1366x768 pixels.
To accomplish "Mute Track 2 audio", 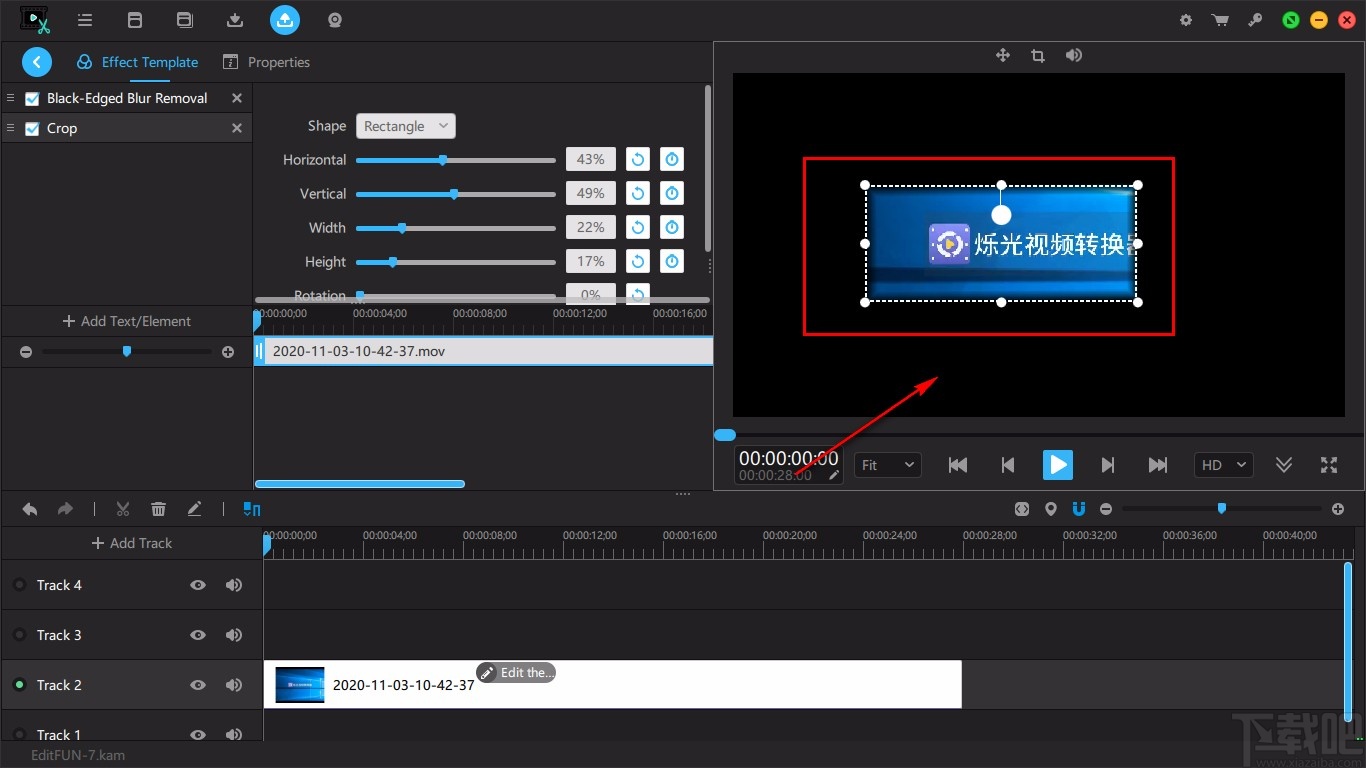I will coord(234,685).
